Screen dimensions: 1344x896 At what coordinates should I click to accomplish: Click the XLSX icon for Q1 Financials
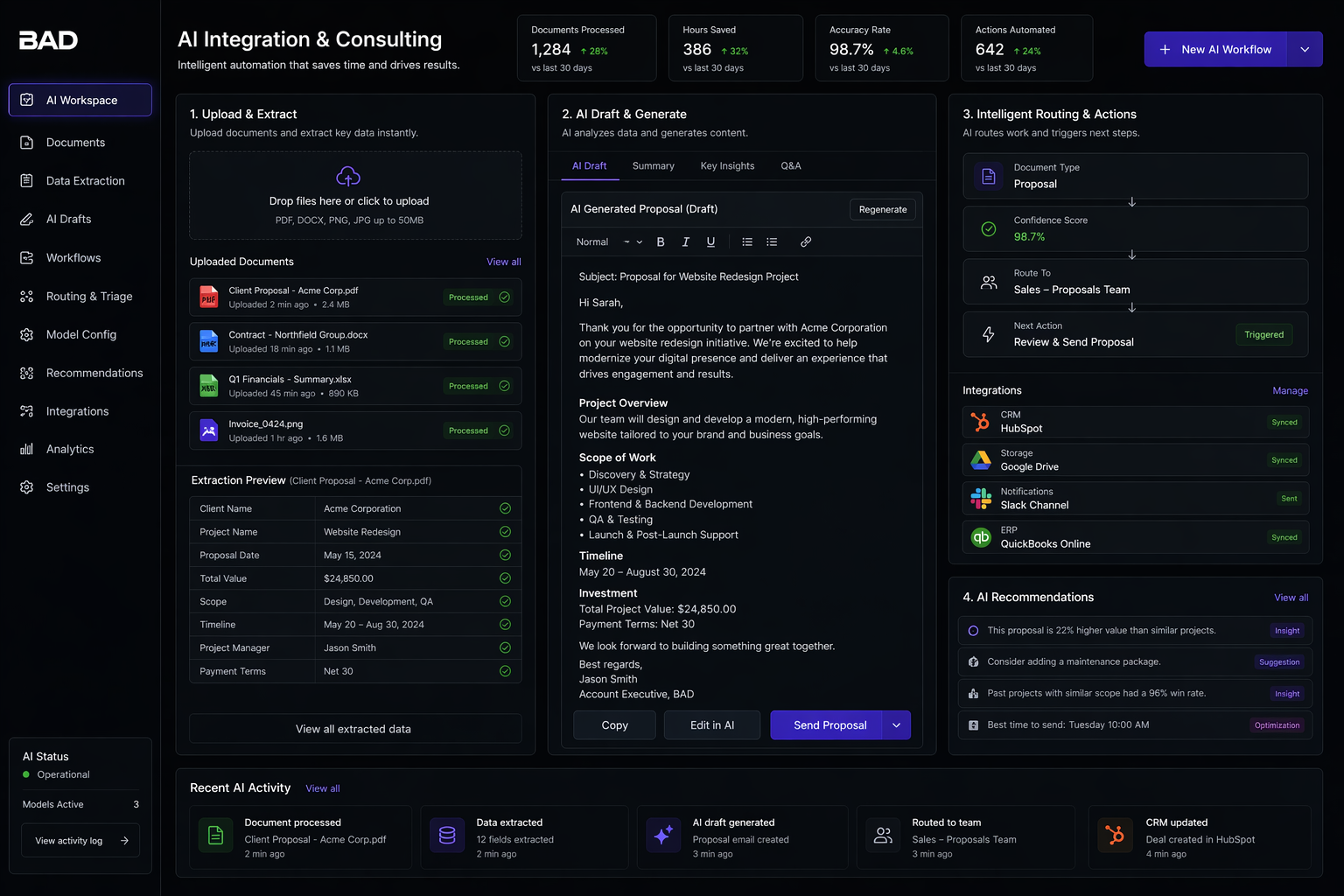coord(208,386)
